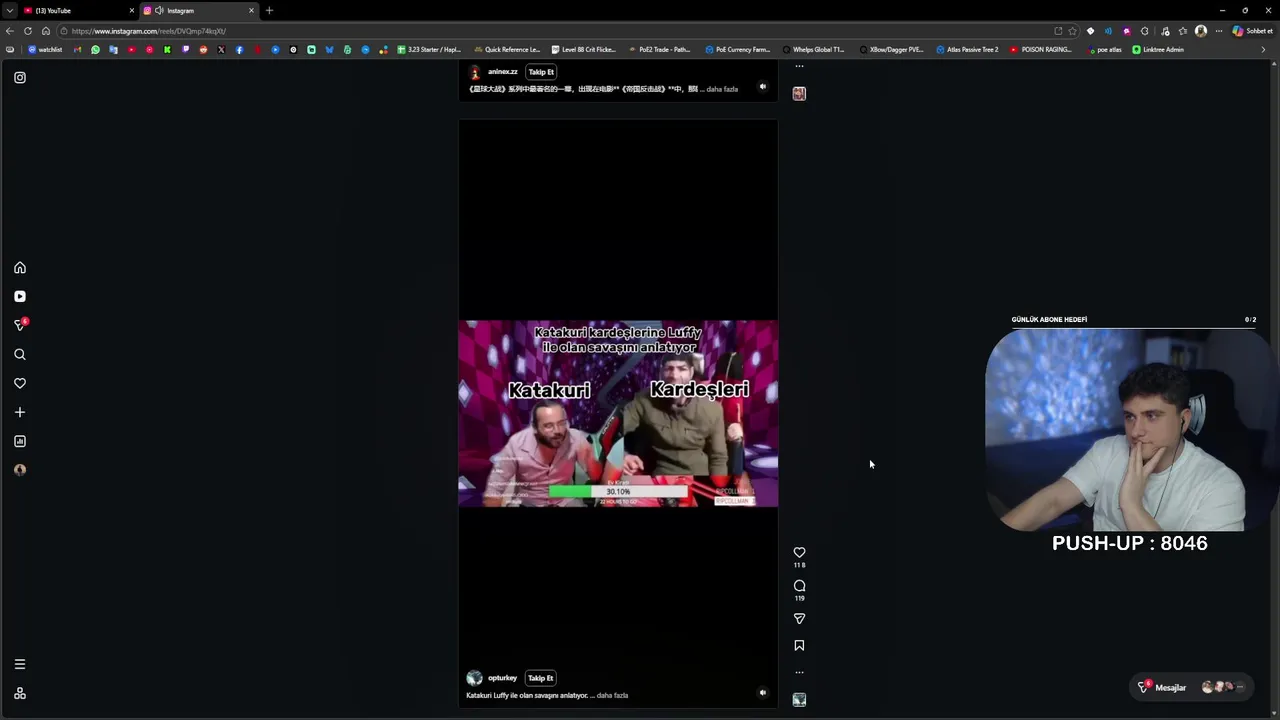Add this page to favorites star
The height and width of the screenshot is (720, 1280).
1073,31
